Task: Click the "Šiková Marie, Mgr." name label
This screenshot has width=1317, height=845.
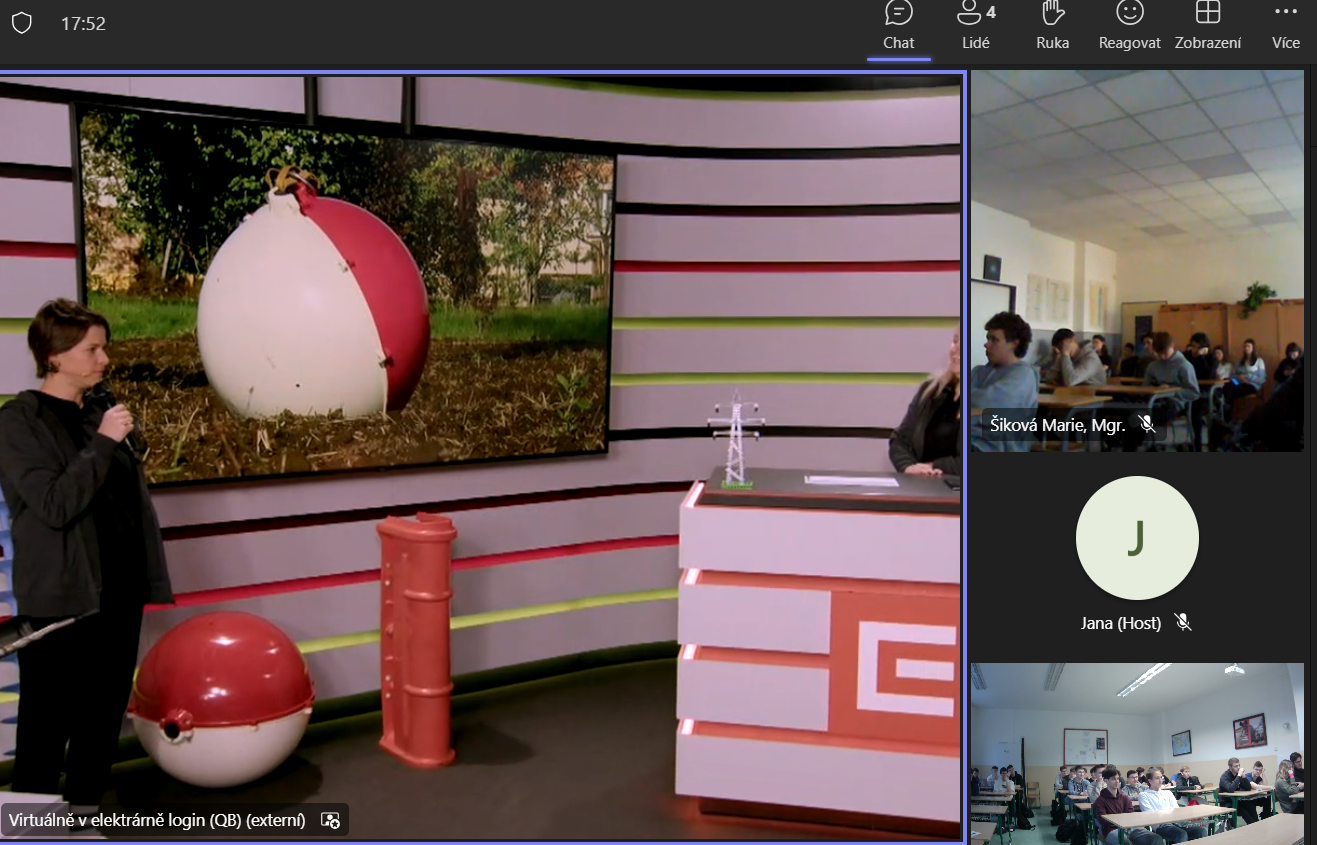Action: 1058,425
